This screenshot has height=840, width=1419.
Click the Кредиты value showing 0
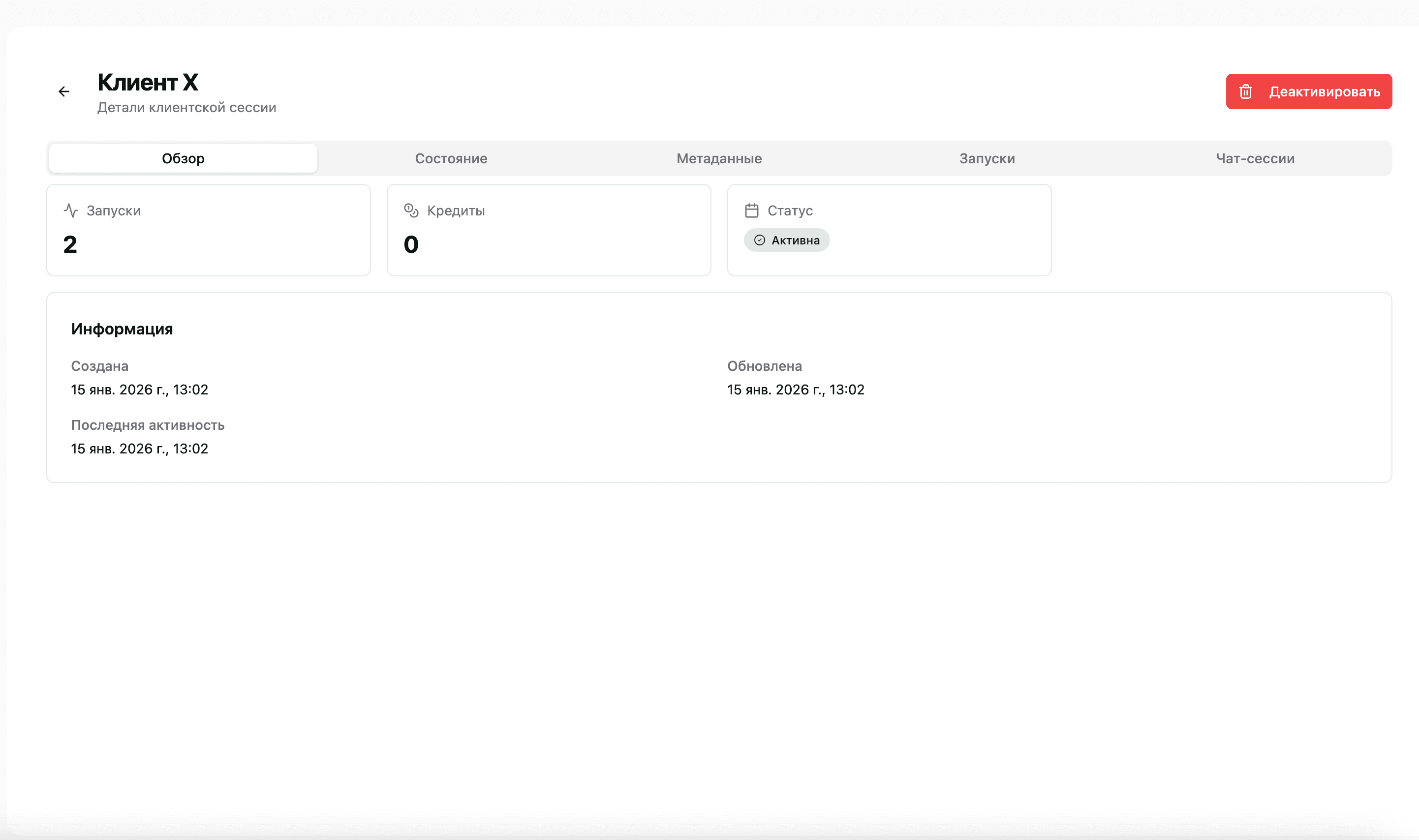(411, 244)
